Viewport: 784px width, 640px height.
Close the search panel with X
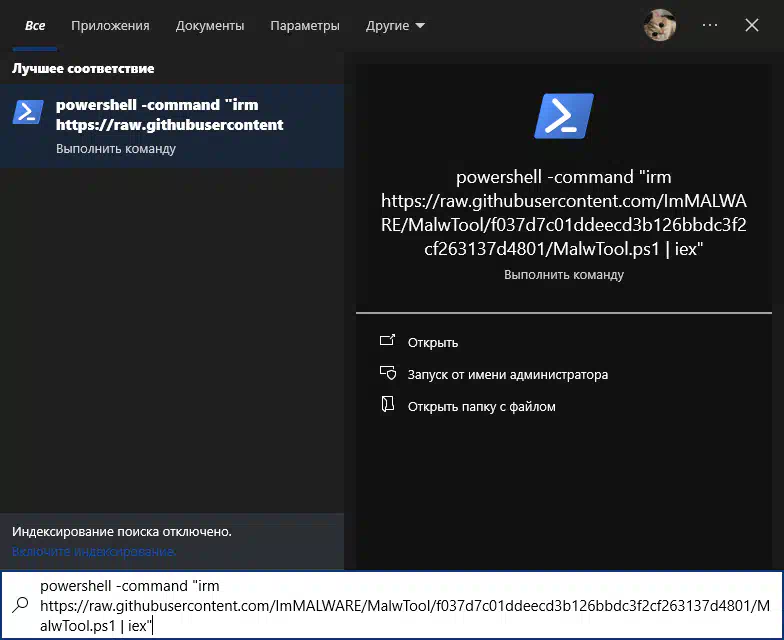coord(752,25)
